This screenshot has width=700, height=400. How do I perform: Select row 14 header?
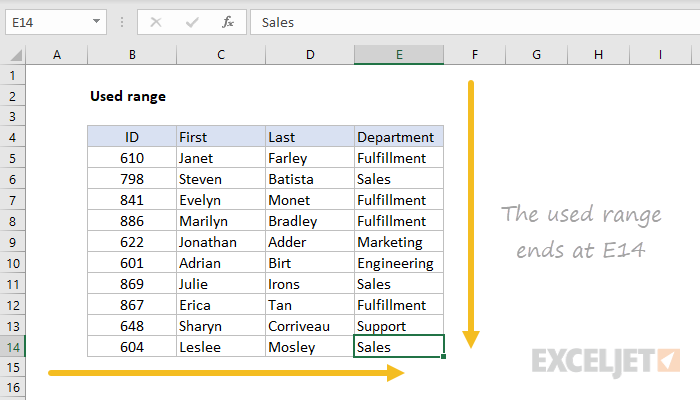pyautogui.click(x=13, y=347)
